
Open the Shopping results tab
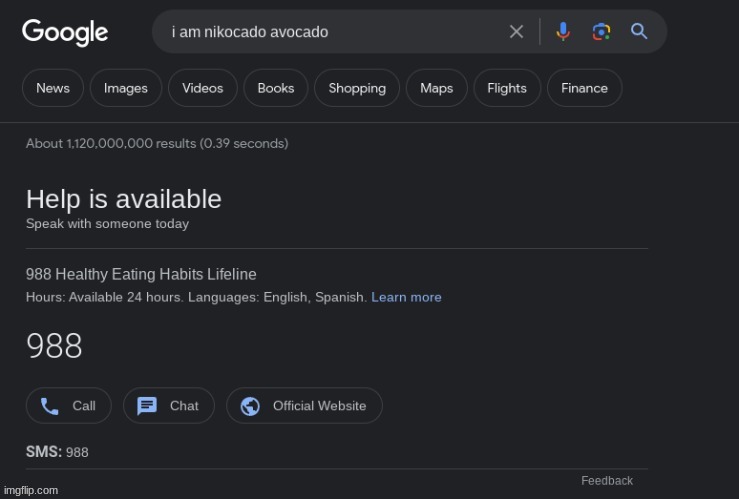point(357,88)
